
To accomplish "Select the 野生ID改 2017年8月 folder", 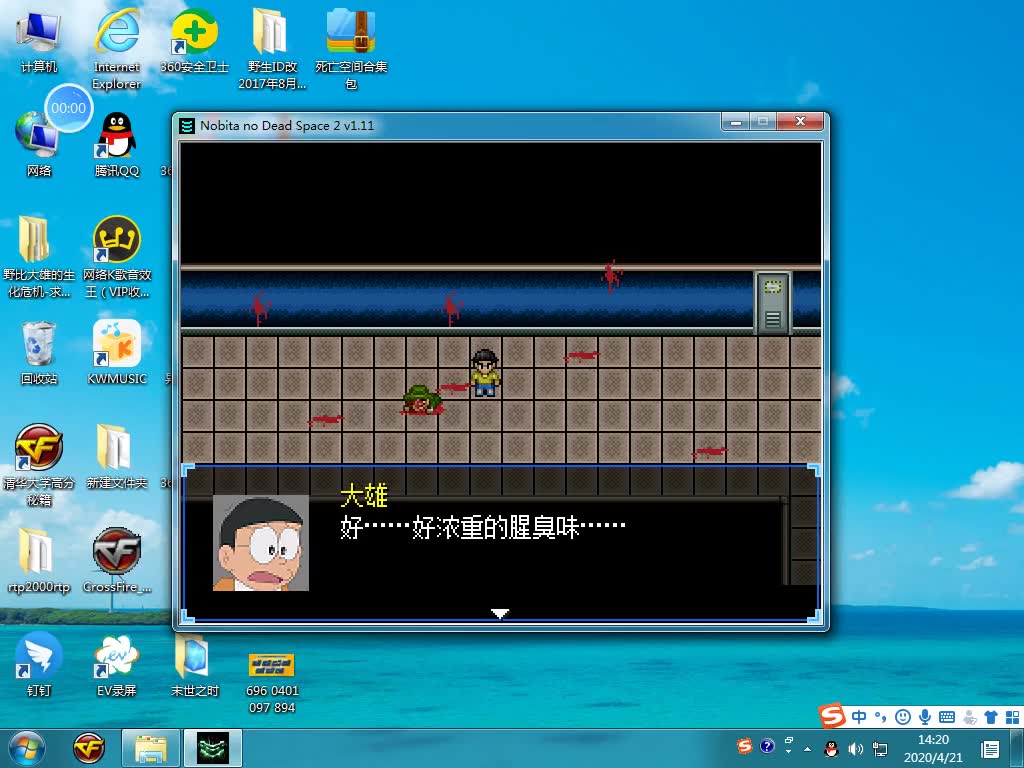I will pos(272,49).
